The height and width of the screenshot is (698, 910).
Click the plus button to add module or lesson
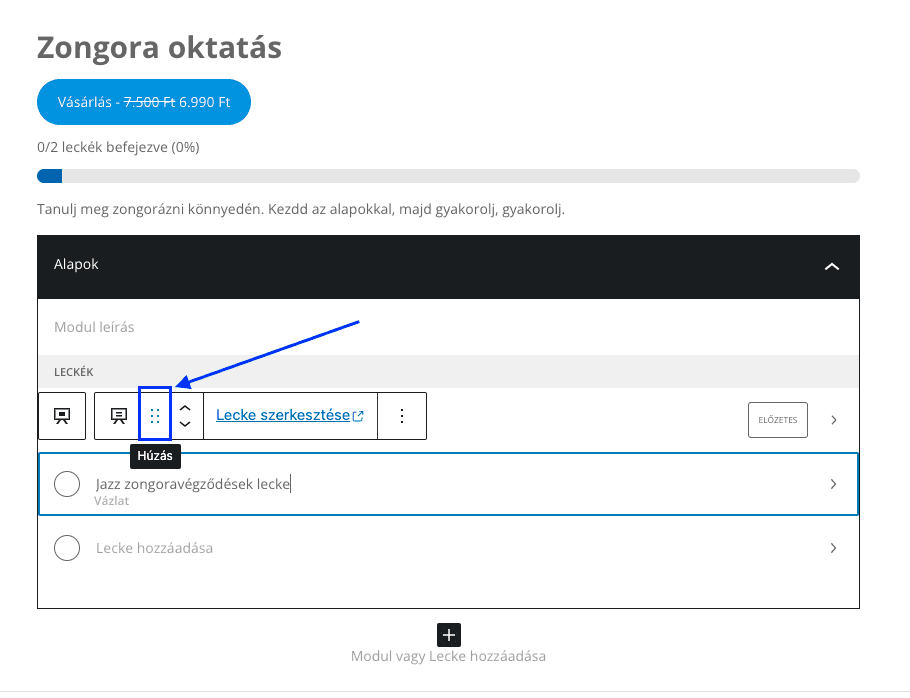point(449,635)
